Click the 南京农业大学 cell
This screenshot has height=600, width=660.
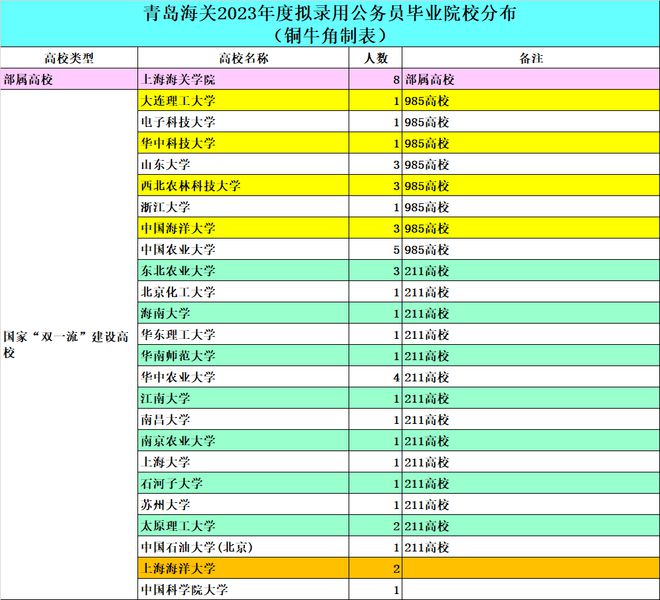[x=243, y=441]
